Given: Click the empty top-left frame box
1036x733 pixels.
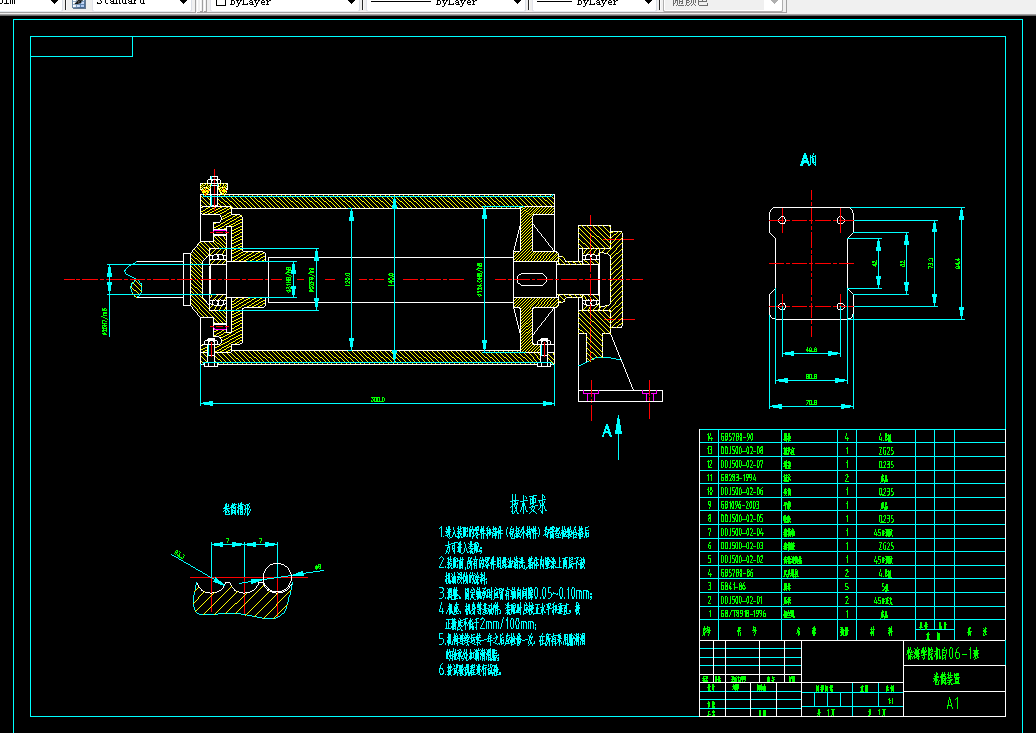Looking at the screenshot, I should pos(81,46).
